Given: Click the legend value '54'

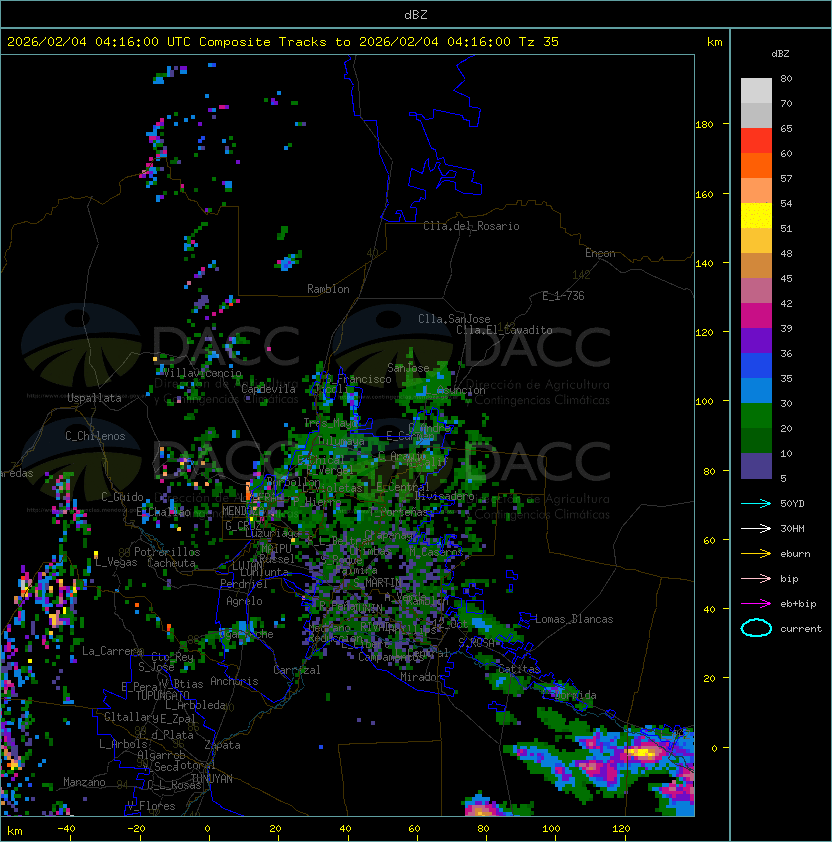Looking at the screenshot, I should [786, 203].
